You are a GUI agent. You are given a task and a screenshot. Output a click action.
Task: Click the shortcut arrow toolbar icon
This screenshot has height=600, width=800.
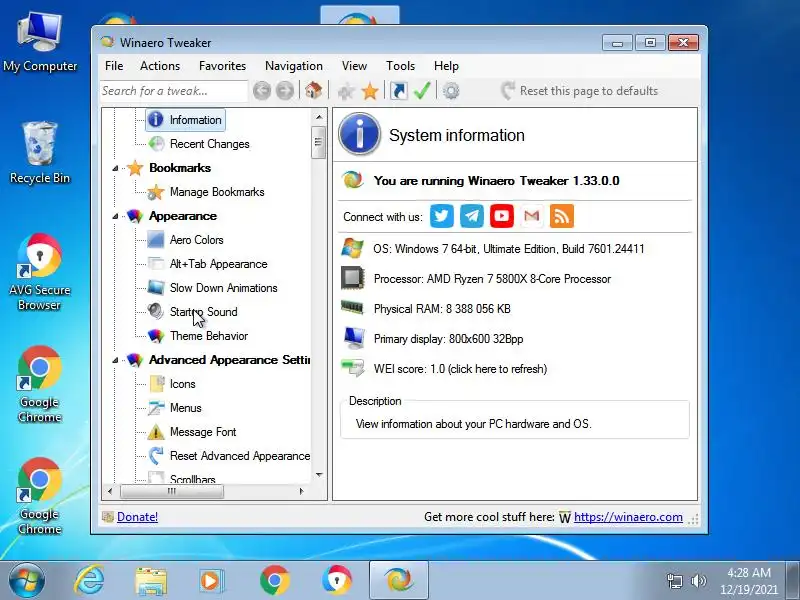click(x=398, y=91)
